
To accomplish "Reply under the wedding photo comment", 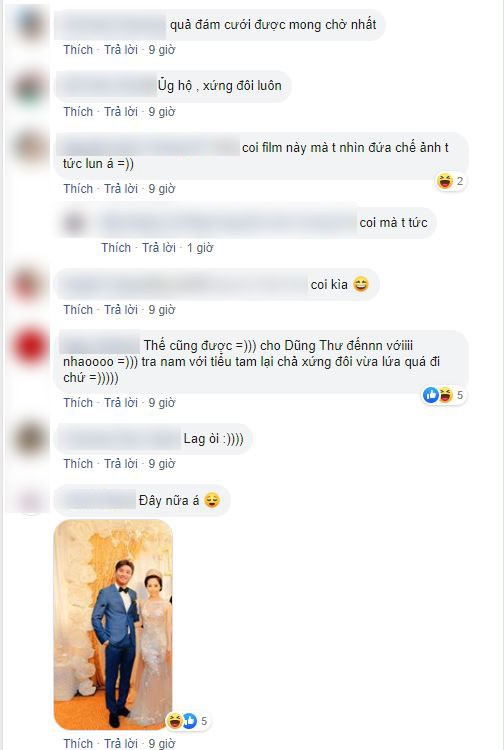I will (121, 743).
